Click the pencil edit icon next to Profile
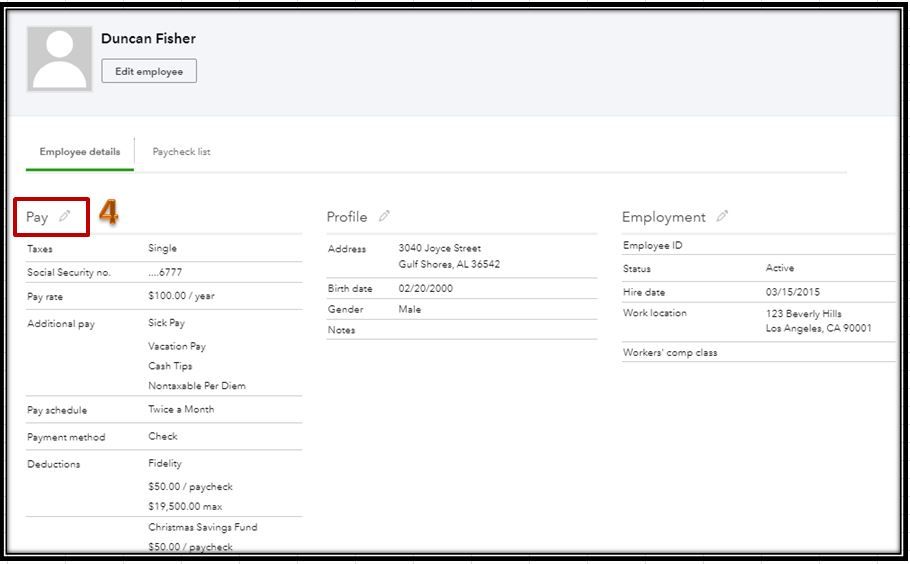910x564 pixels. [384, 216]
